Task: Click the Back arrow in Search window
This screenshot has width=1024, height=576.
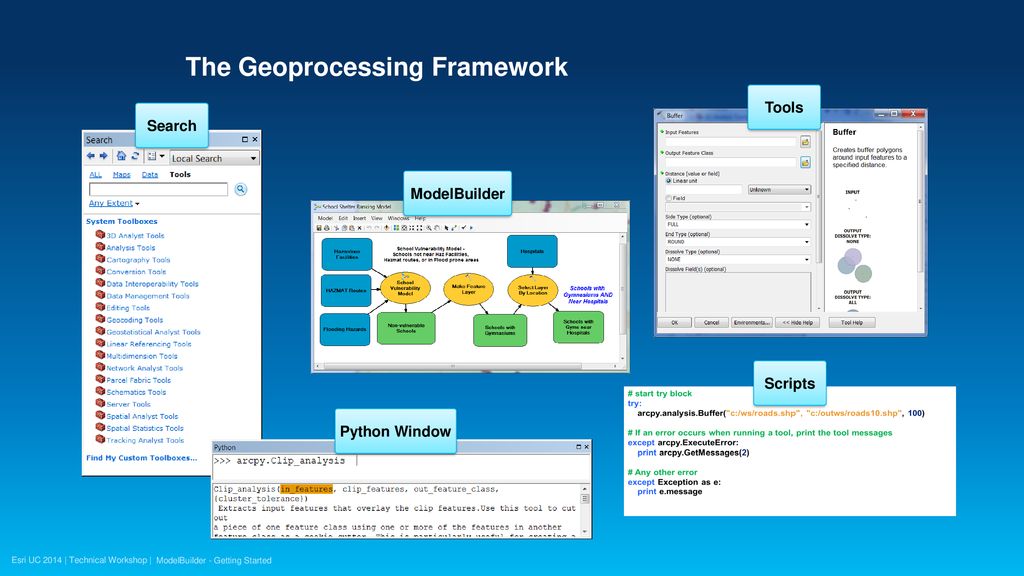Action: click(x=91, y=156)
